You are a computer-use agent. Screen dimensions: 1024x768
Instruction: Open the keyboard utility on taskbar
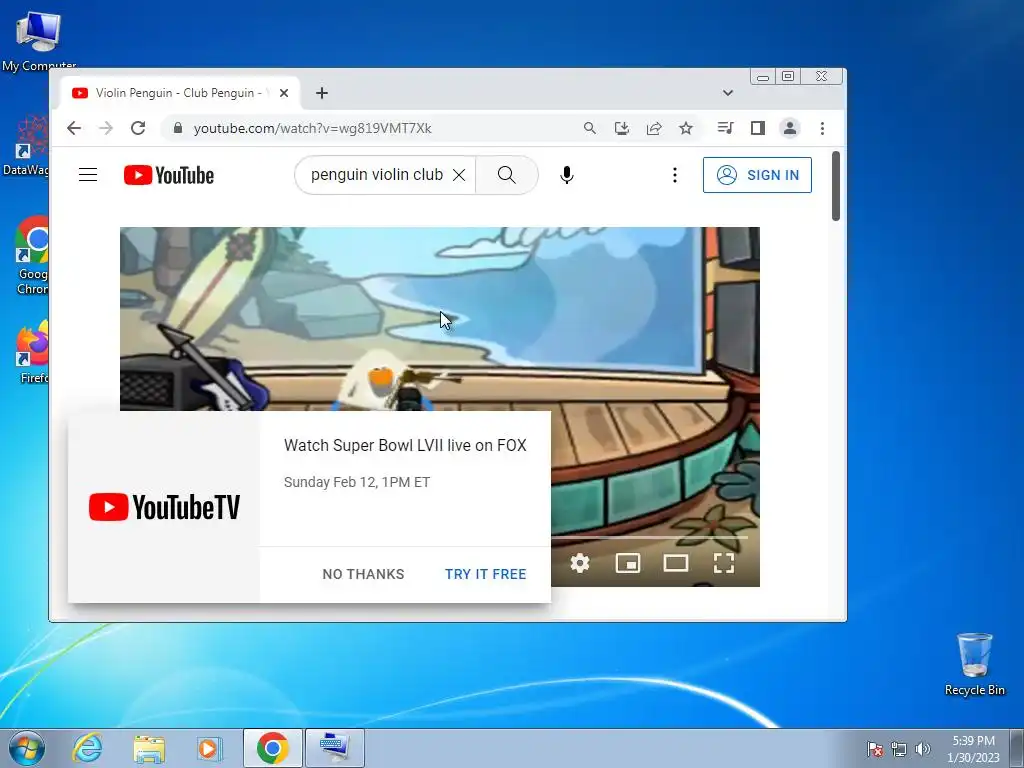coord(335,748)
